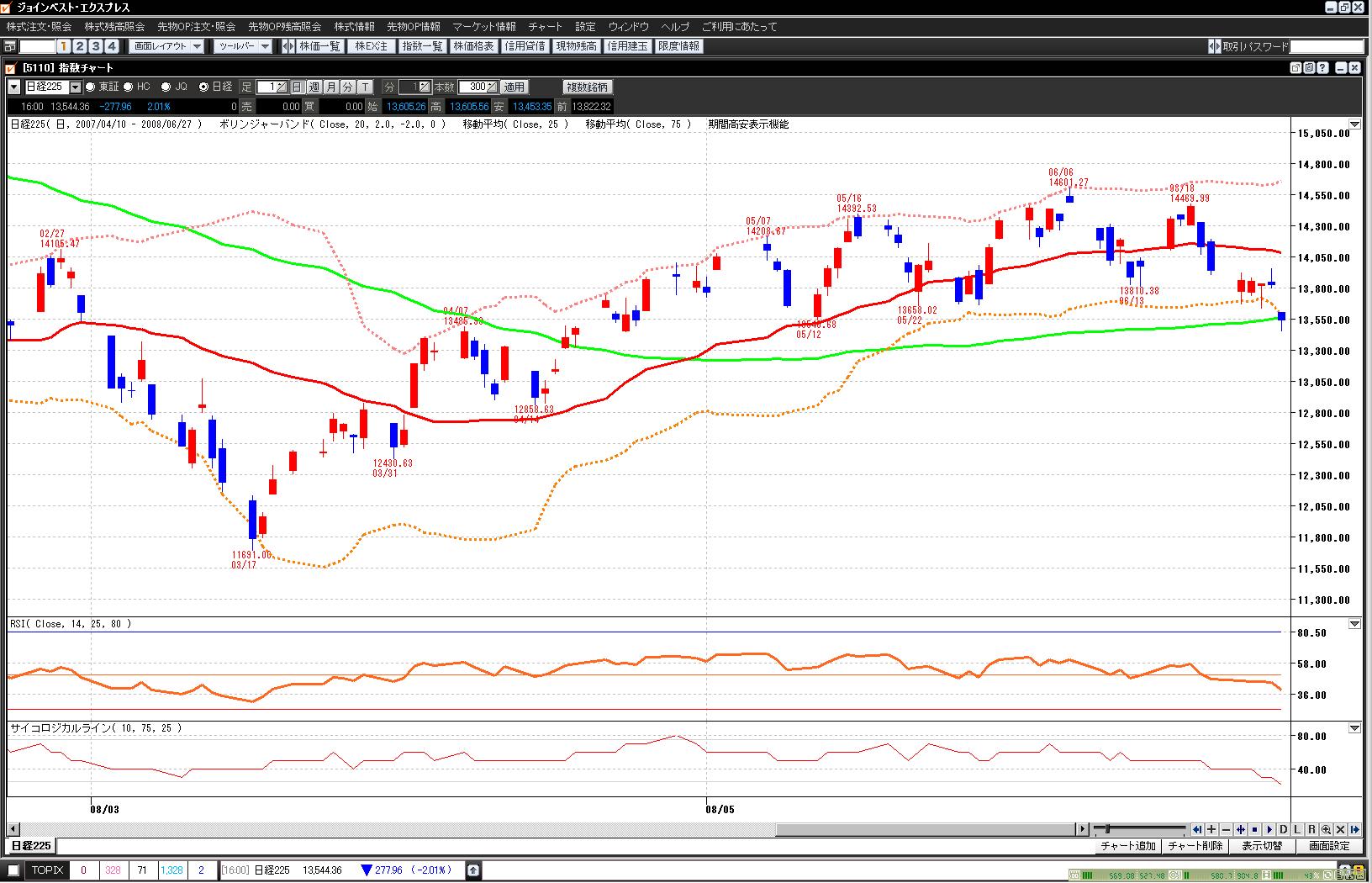
Task: Open the チャート menu
Action: pyautogui.click(x=545, y=27)
